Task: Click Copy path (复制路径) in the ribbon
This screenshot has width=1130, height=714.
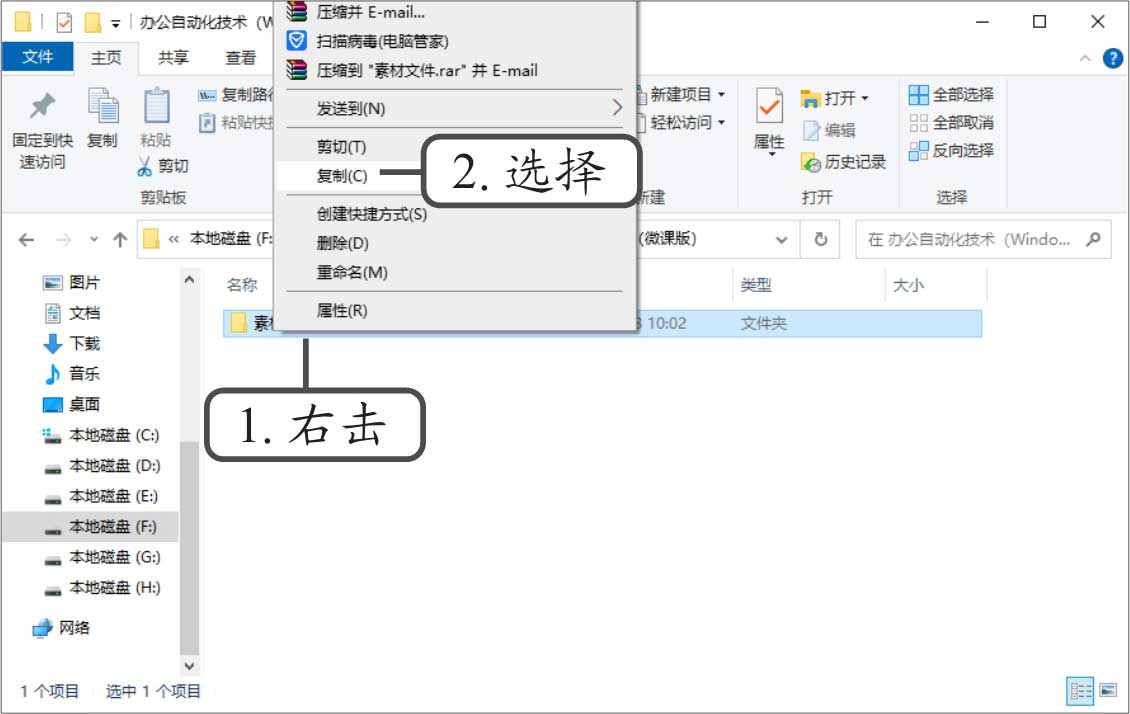Action: (x=236, y=94)
